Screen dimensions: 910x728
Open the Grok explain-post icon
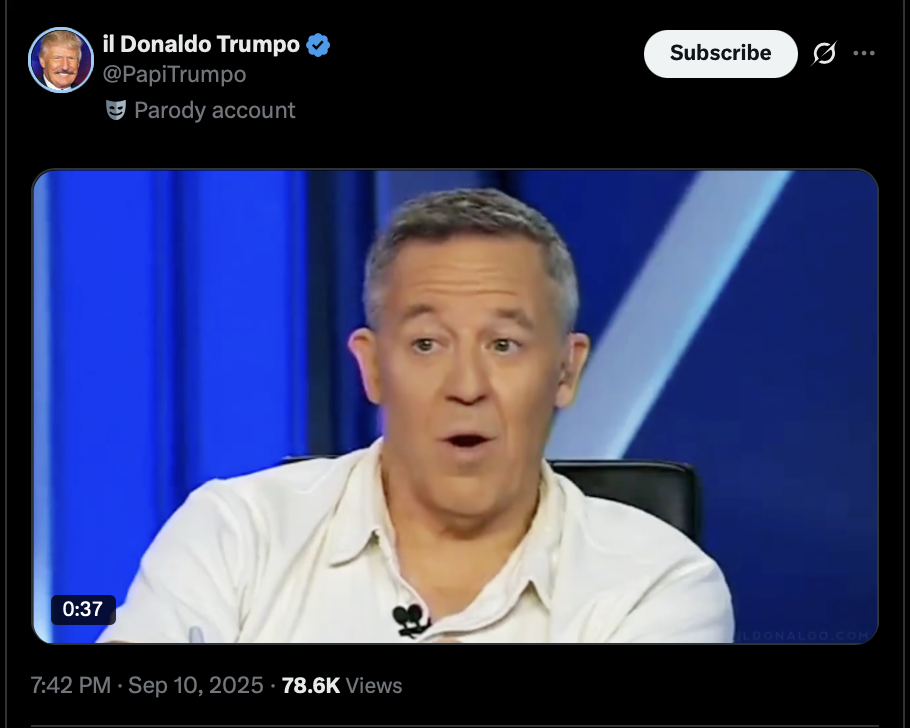(x=824, y=53)
